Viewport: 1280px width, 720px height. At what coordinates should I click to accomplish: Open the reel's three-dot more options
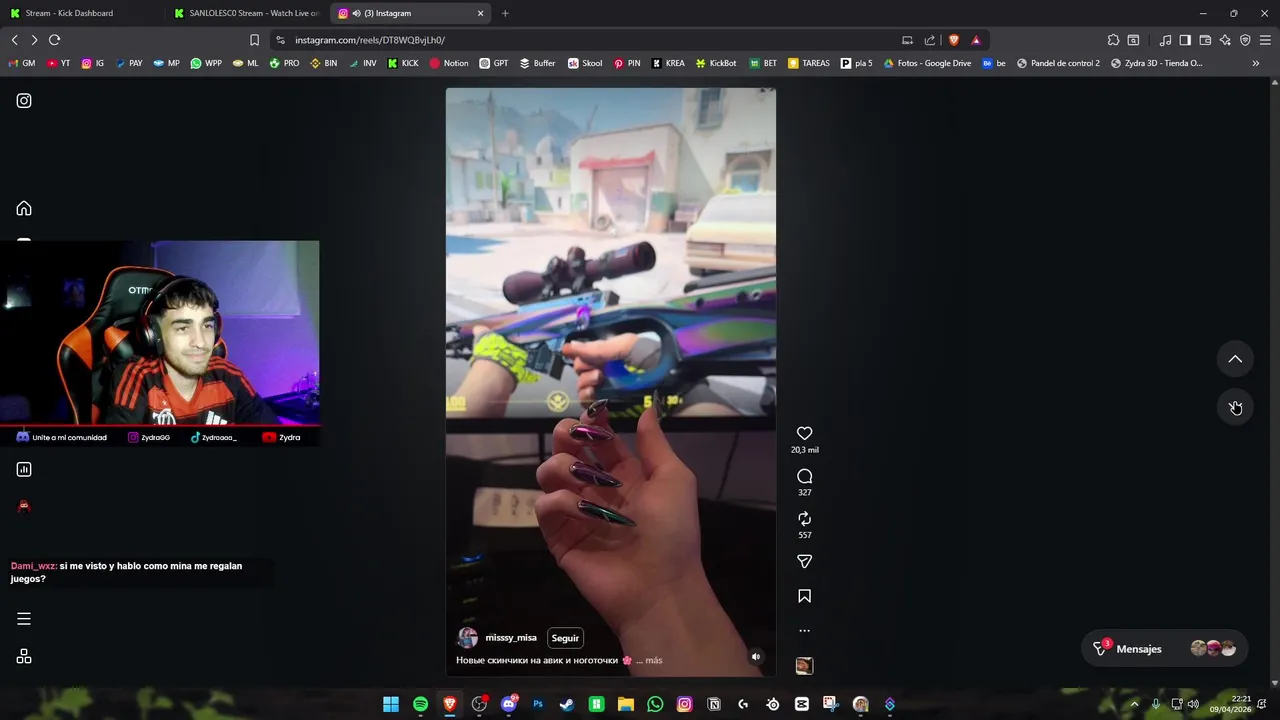tap(804, 631)
